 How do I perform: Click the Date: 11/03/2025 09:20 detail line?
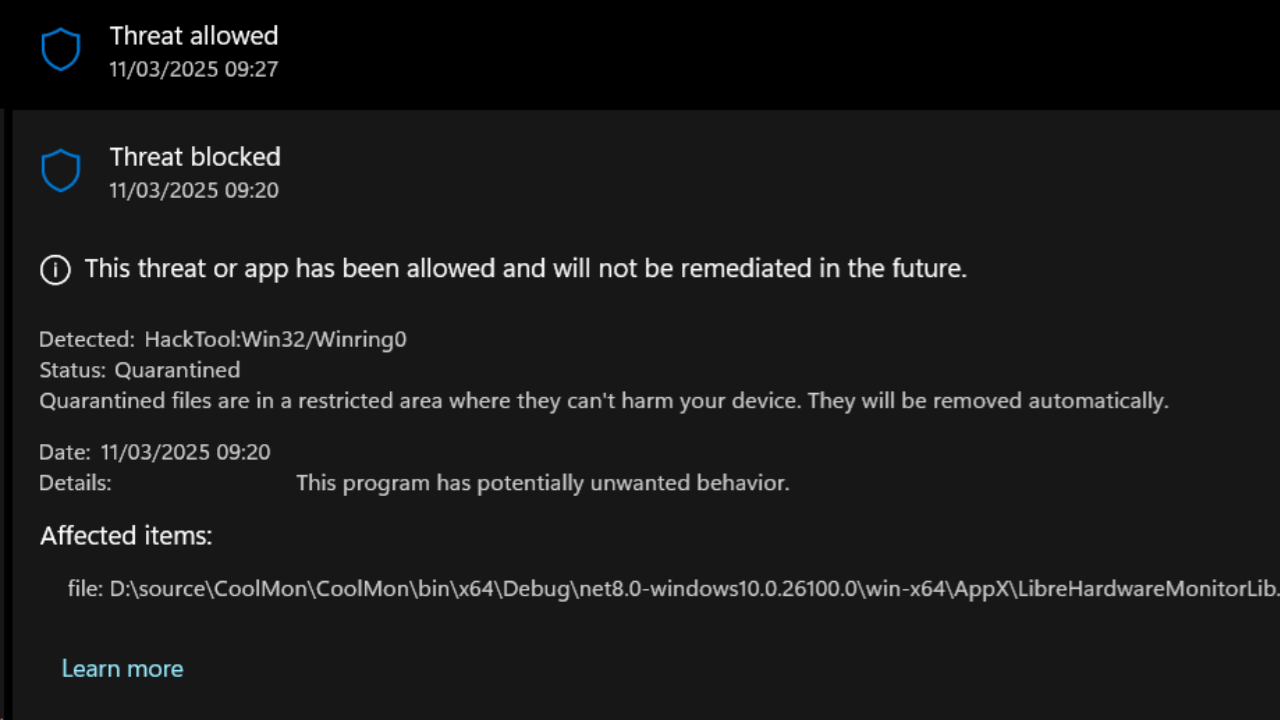click(x=155, y=452)
